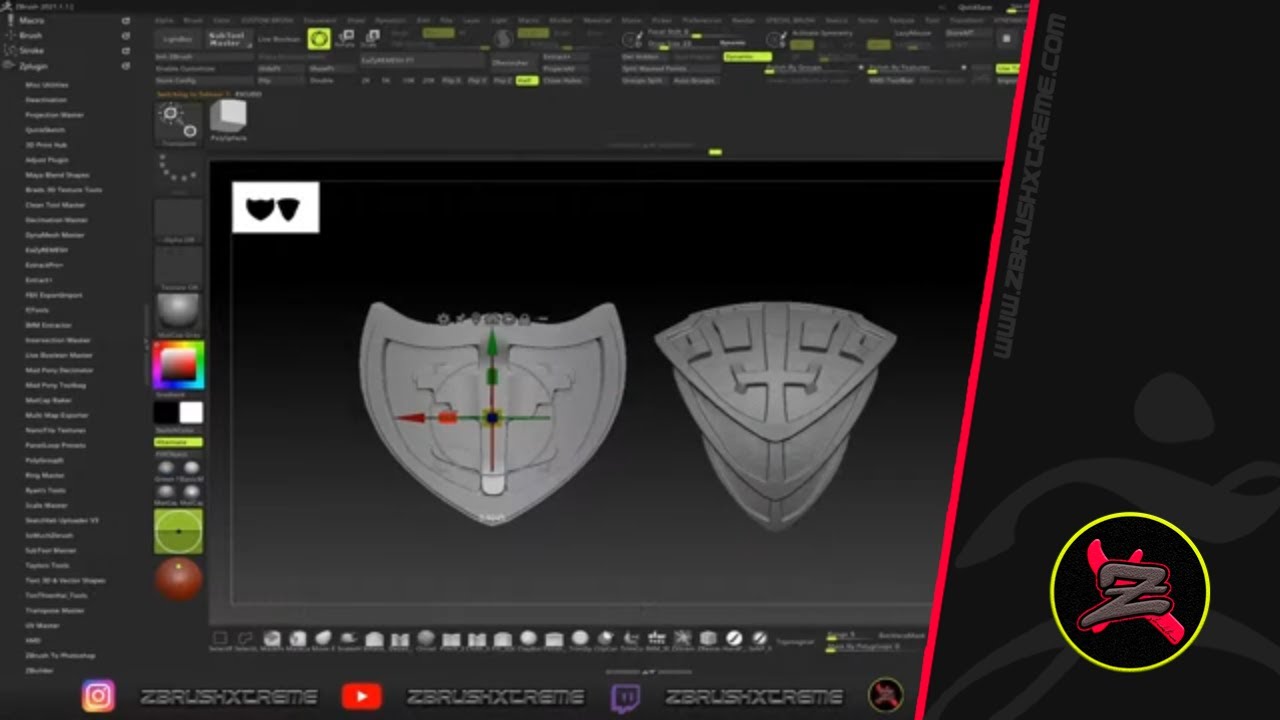This screenshot has height=720, width=1280.
Task: Expand UV Master in Zplugin
Action: click(41, 625)
